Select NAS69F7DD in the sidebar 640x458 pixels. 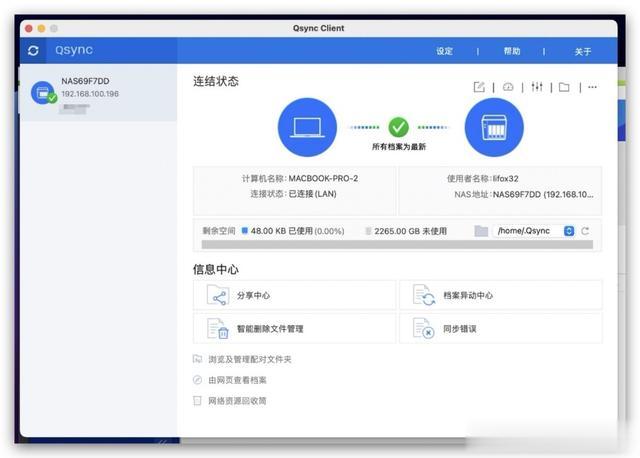(x=98, y=93)
